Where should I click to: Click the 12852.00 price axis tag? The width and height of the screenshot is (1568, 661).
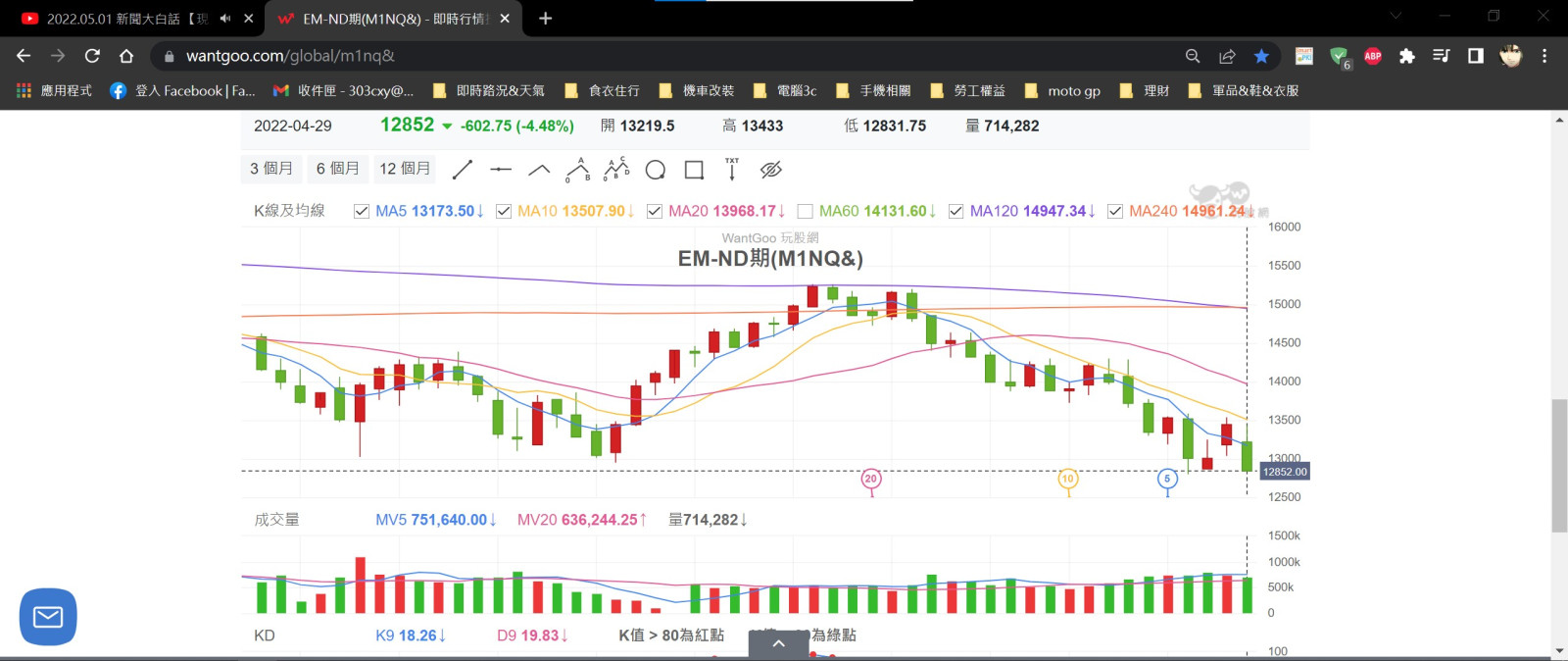point(1285,472)
